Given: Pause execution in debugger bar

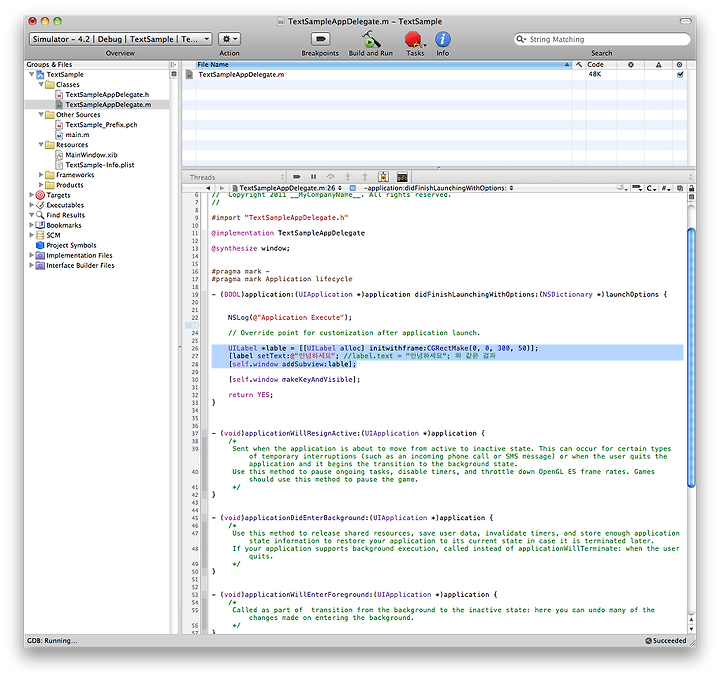Looking at the screenshot, I should [314, 177].
